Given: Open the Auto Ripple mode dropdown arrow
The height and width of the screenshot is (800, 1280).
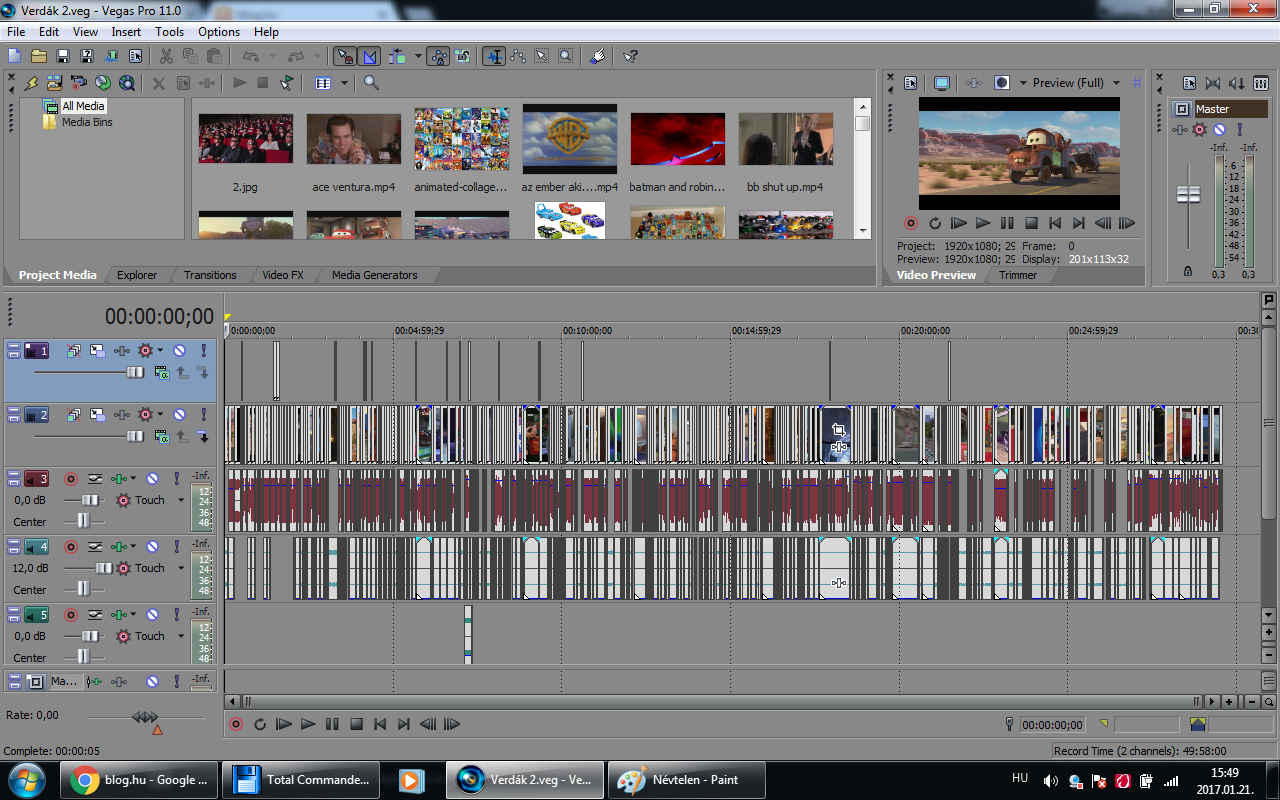Looking at the screenshot, I should (417, 56).
